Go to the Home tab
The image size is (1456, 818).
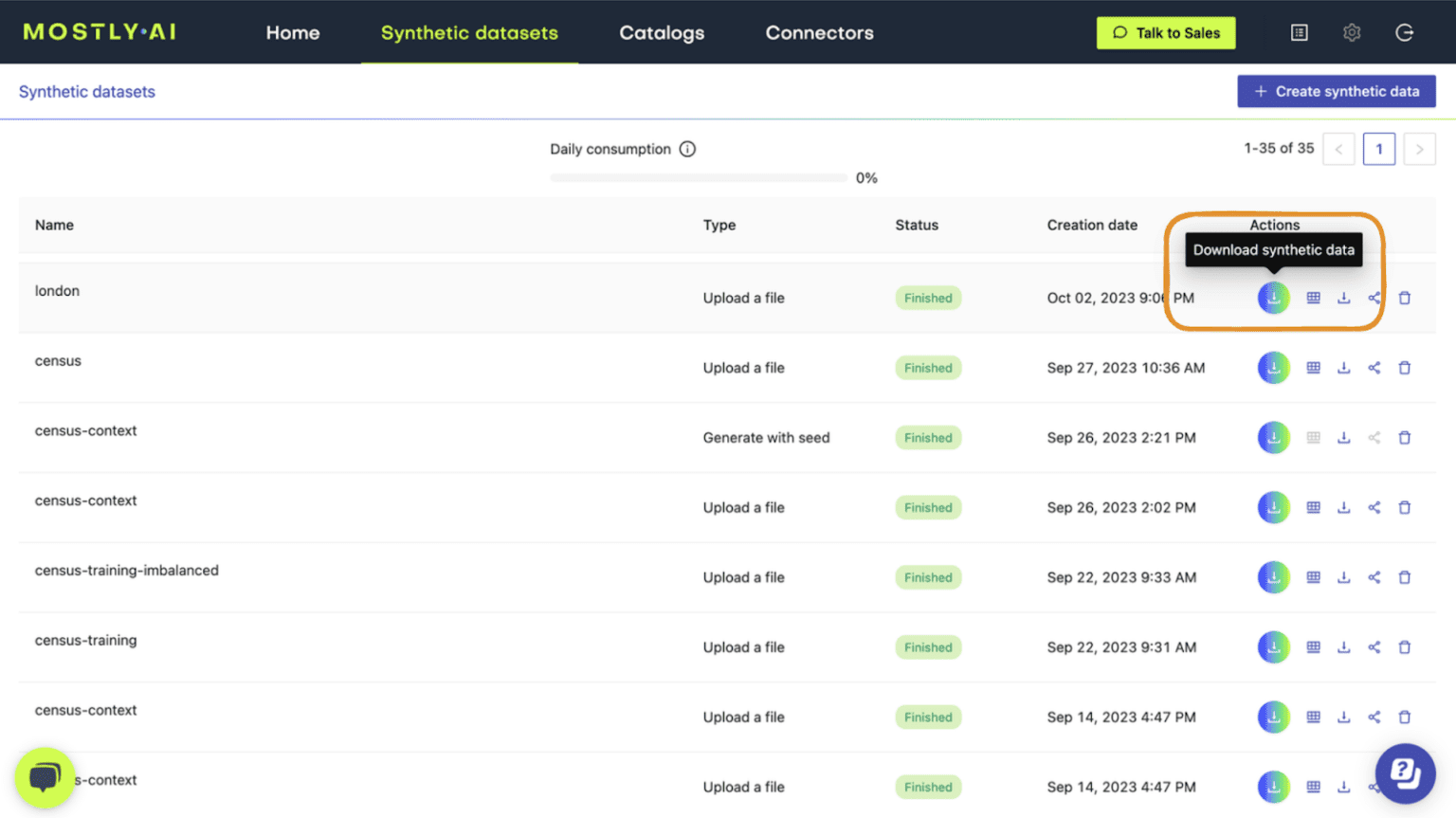click(x=293, y=32)
